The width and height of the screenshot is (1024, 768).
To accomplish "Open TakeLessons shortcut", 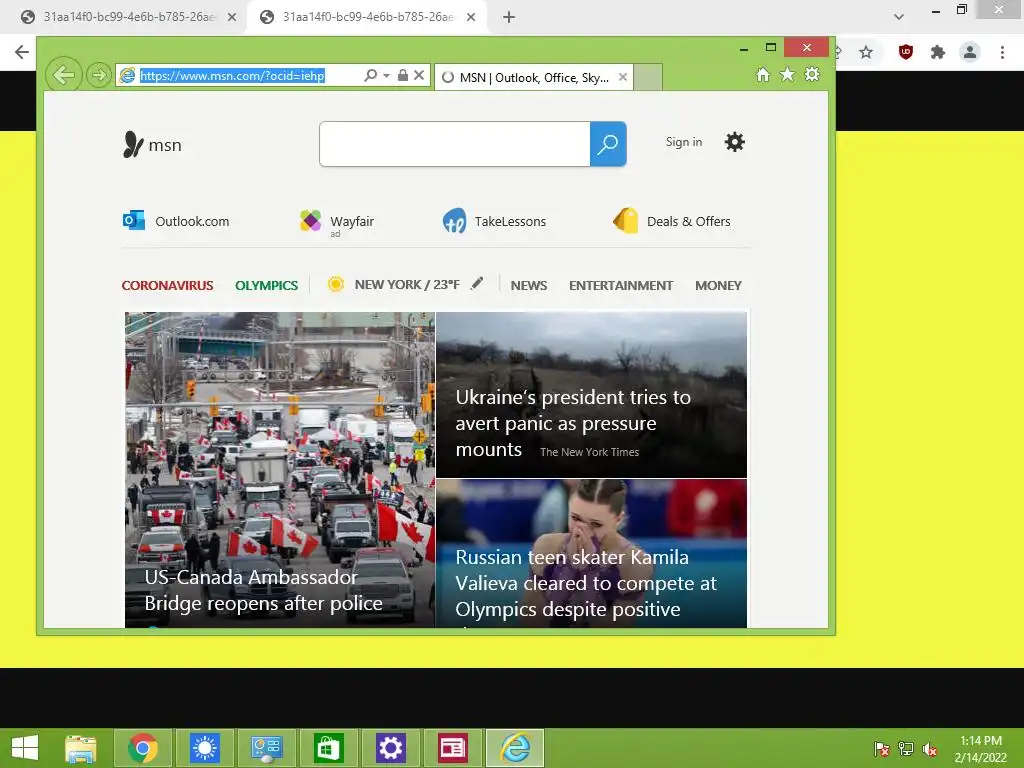I will 494,221.
